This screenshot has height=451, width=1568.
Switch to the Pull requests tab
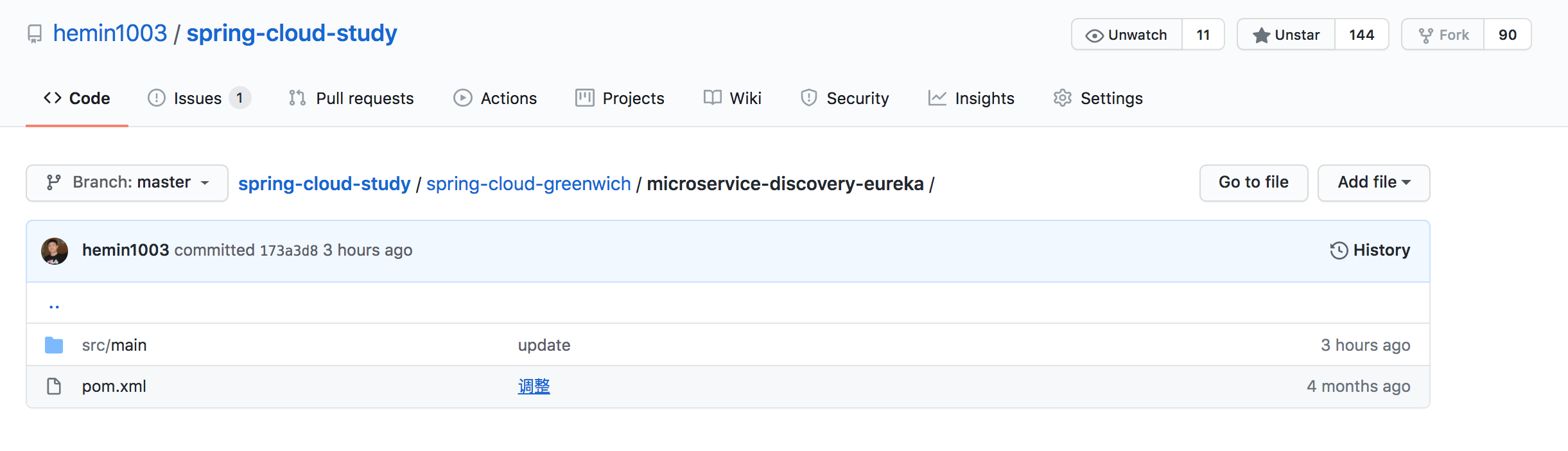click(351, 98)
